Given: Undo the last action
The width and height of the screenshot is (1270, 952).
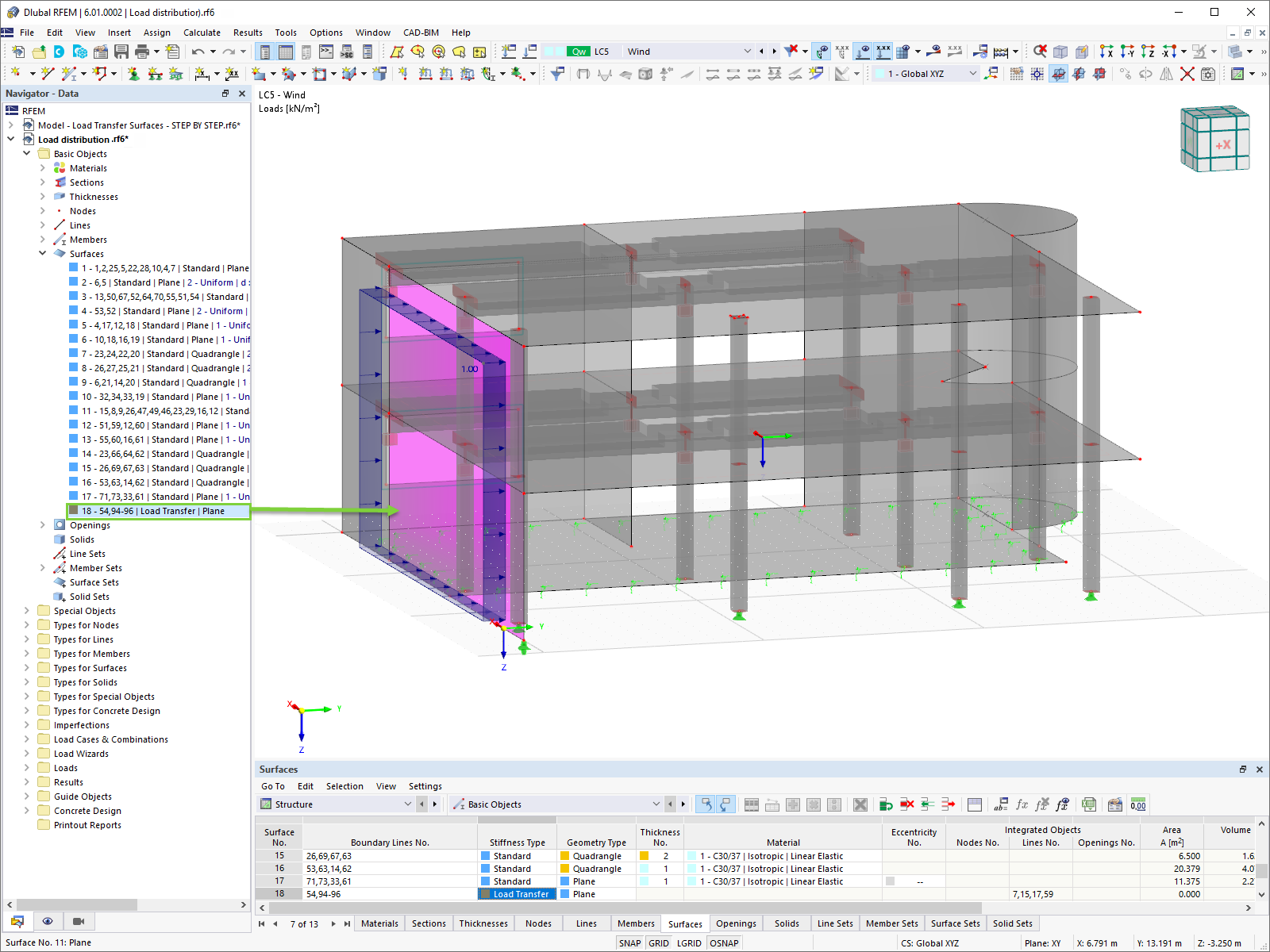Looking at the screenshot, I should tap(198, 52).
